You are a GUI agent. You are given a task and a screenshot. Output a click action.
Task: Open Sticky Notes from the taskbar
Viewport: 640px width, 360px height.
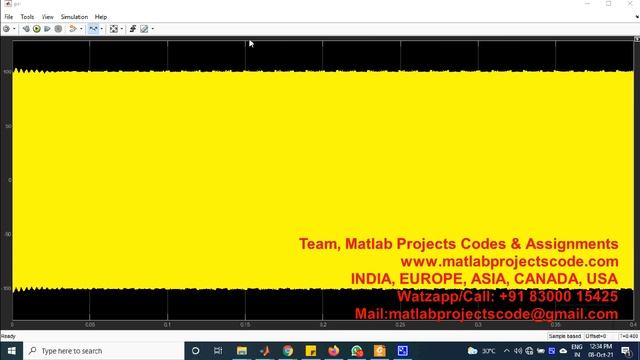[x=311, y=351]
